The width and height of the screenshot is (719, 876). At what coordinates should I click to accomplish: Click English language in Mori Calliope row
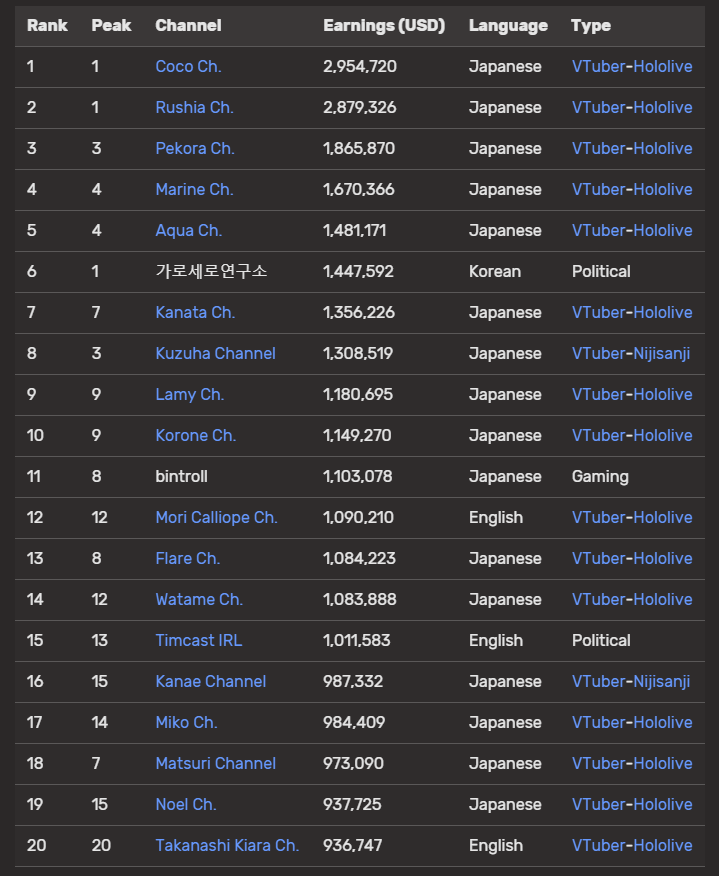tap(496, 517)
